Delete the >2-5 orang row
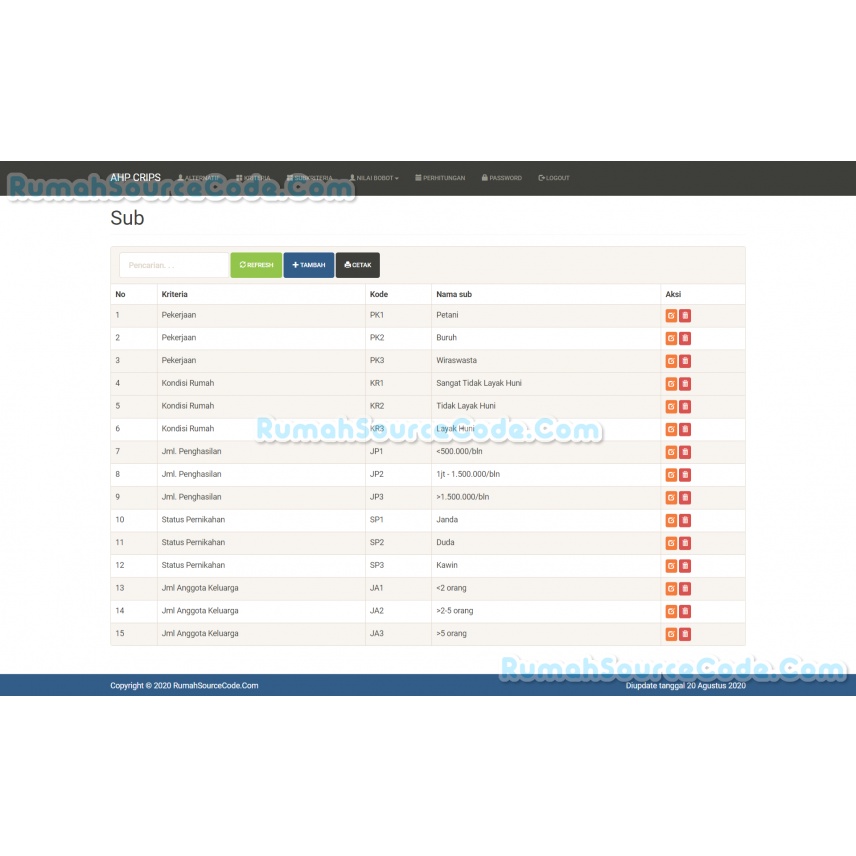This screenshot has height=856, width=856. [x=685, y=611]
